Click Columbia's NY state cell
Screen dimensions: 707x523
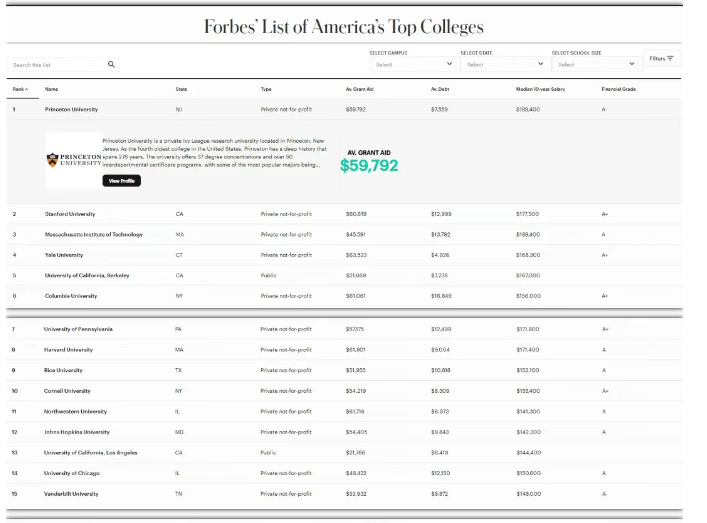[x=179, y=296]
